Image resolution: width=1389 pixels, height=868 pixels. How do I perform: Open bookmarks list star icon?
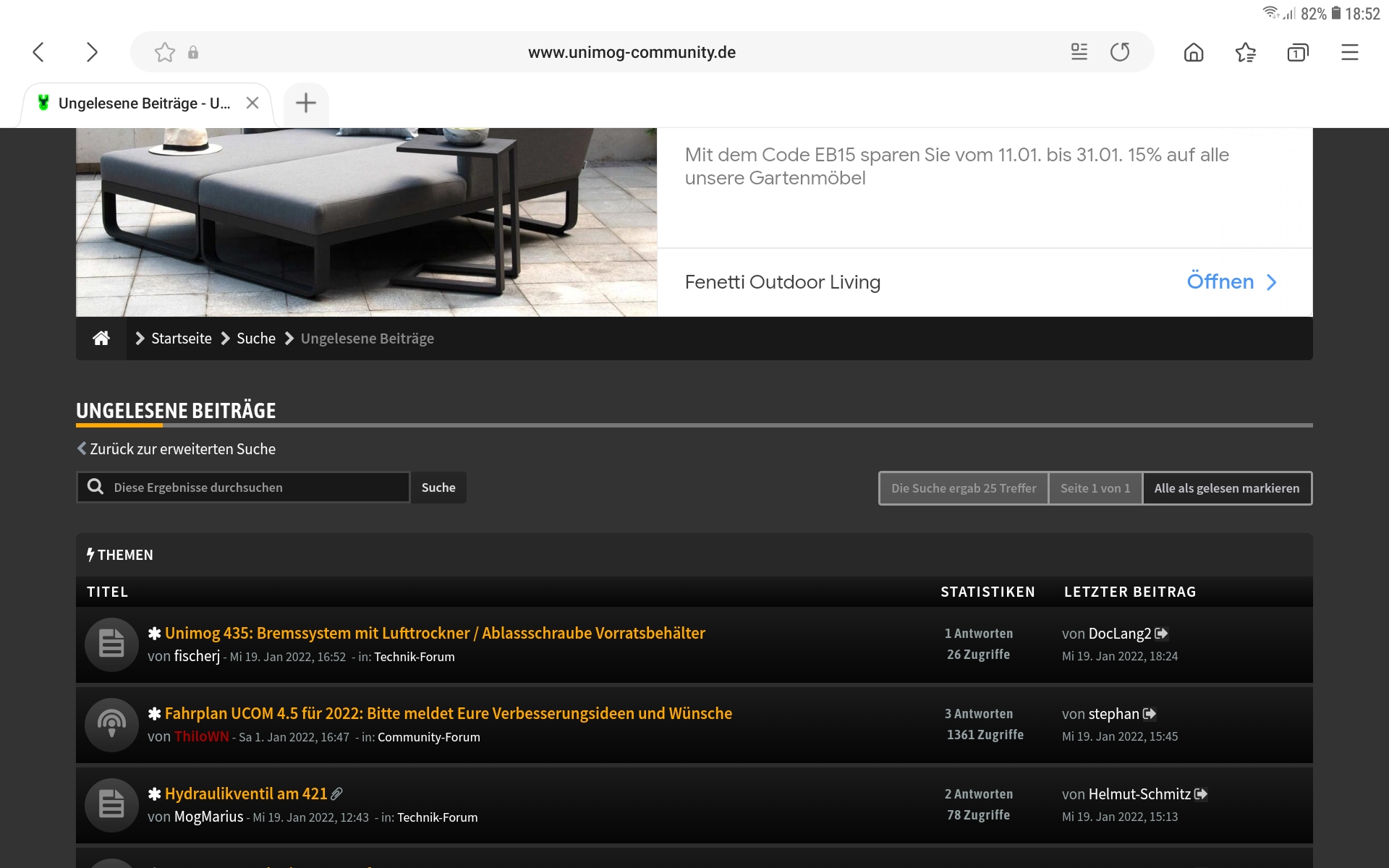tap(1245, 52)
